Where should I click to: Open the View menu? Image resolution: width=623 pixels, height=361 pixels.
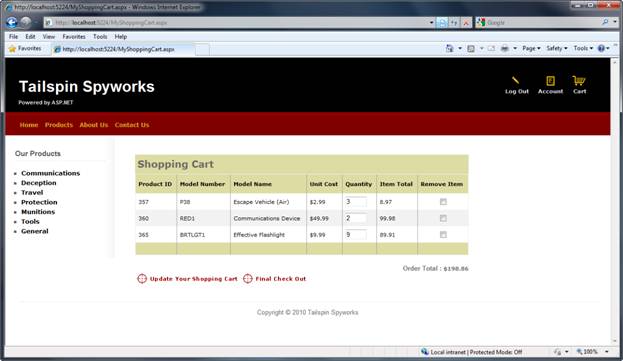[x=49, y=37]
